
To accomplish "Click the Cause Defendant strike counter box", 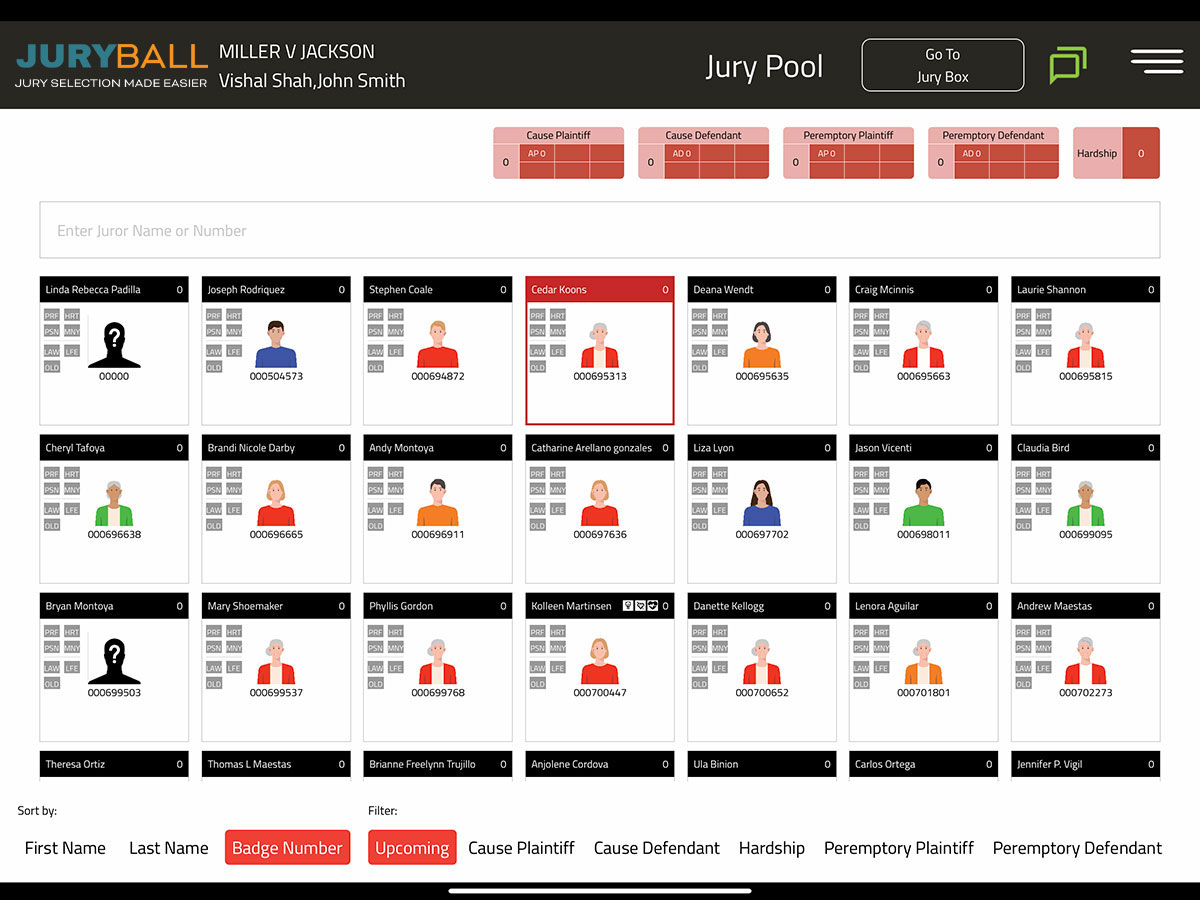I will point(703,153).
